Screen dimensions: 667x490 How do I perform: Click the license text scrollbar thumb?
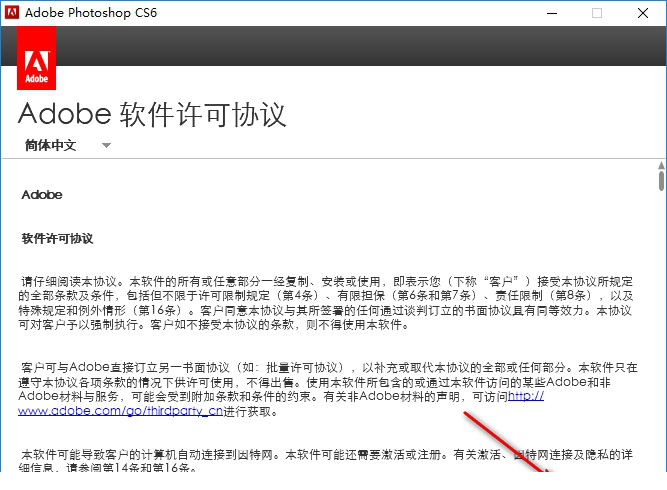661,181
